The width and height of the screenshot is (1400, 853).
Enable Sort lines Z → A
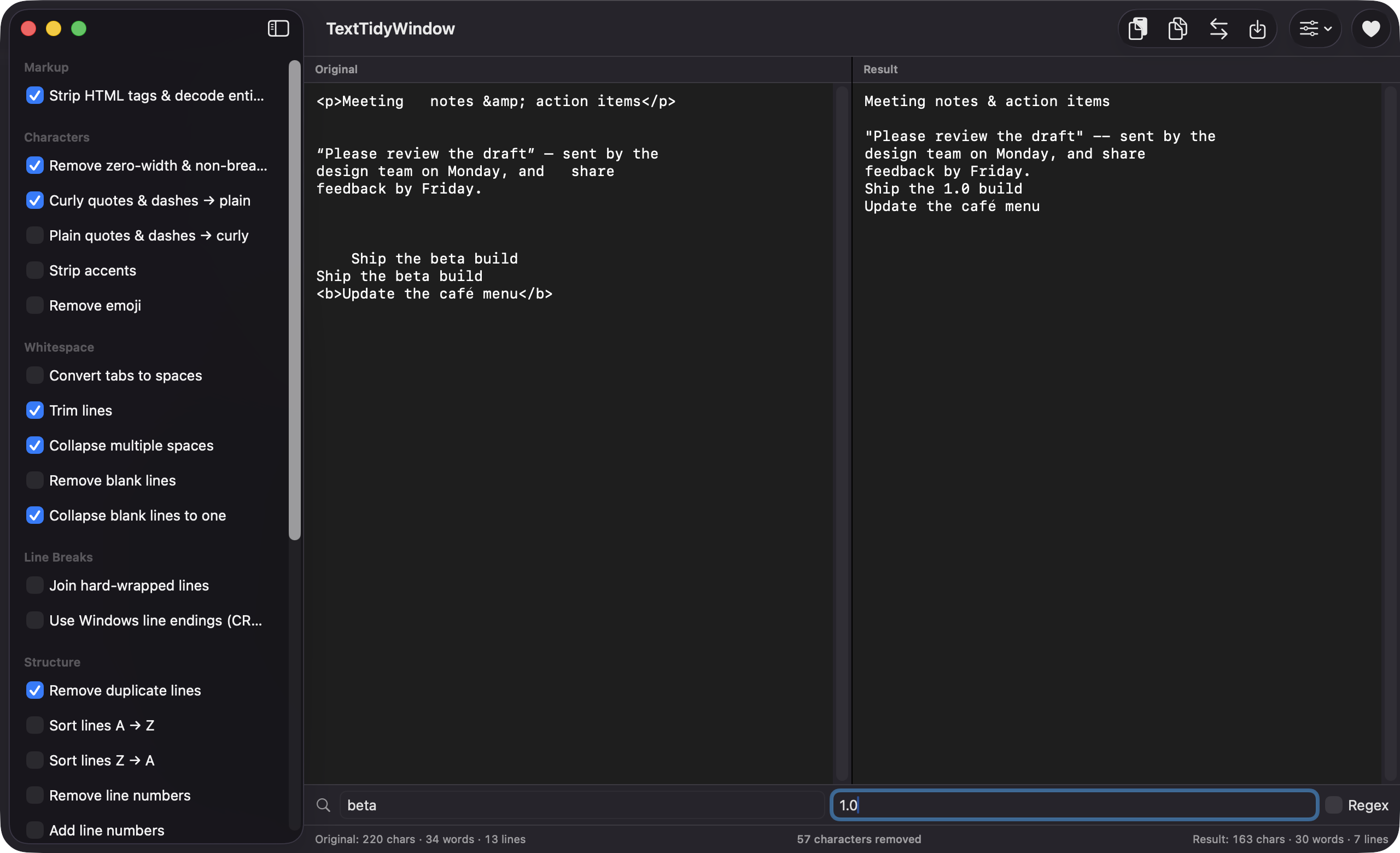click(x=34, y=760)
